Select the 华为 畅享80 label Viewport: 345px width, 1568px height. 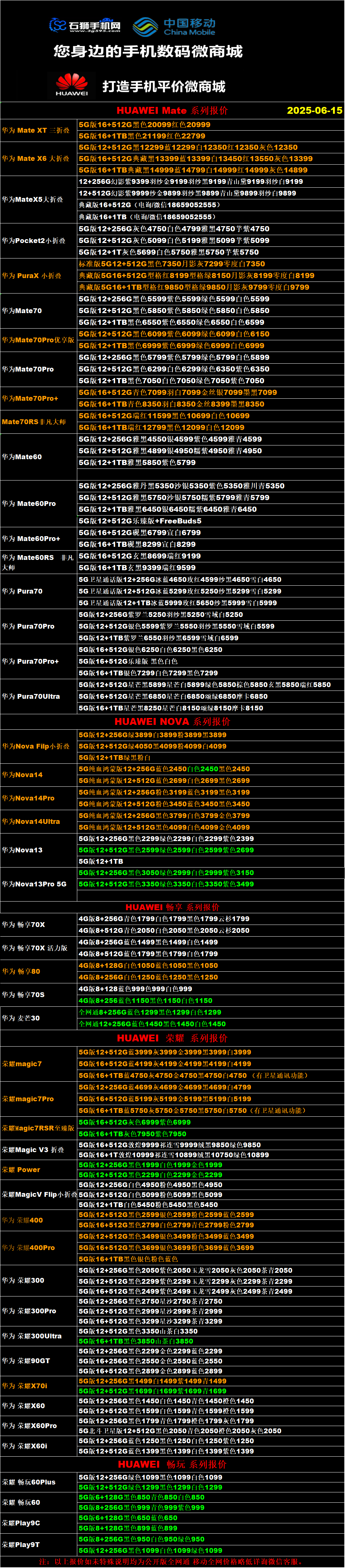pos(21,971)
